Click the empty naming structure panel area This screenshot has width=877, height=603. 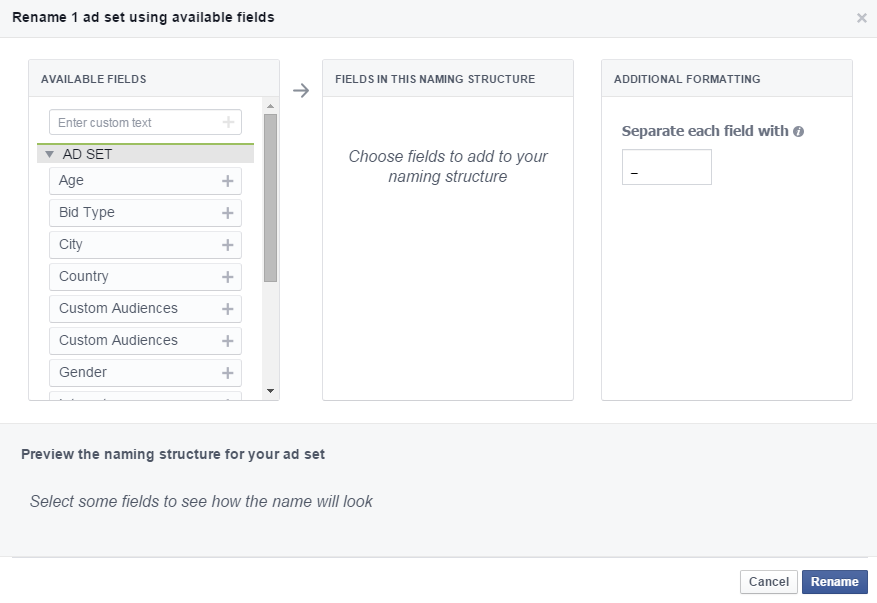[x=447, y=290]
